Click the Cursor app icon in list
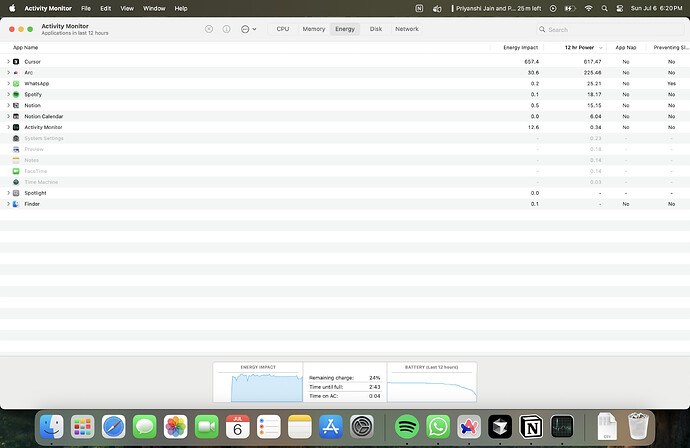690x448 pixels. (x=16, y=62)
